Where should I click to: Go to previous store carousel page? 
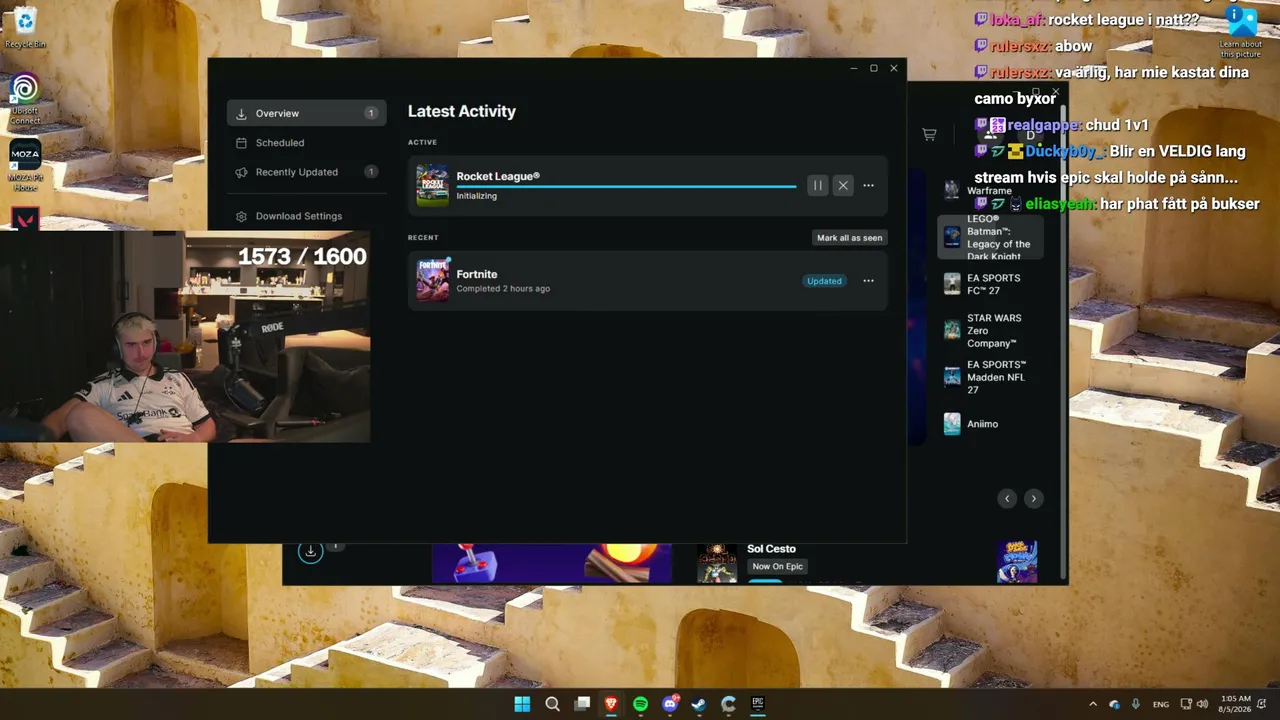pos(1007,498)
